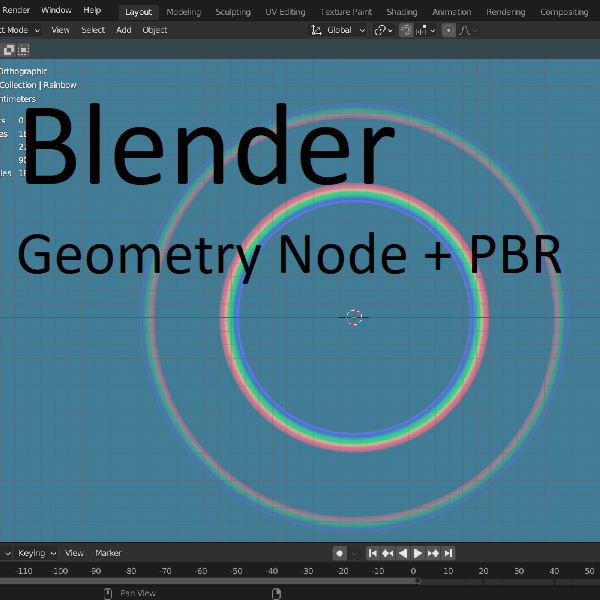Image resolution: width=600 pixels, height=600 pixels.
Task: Click the 'Pan View' status bar hint
Action: tap(138, 593)
